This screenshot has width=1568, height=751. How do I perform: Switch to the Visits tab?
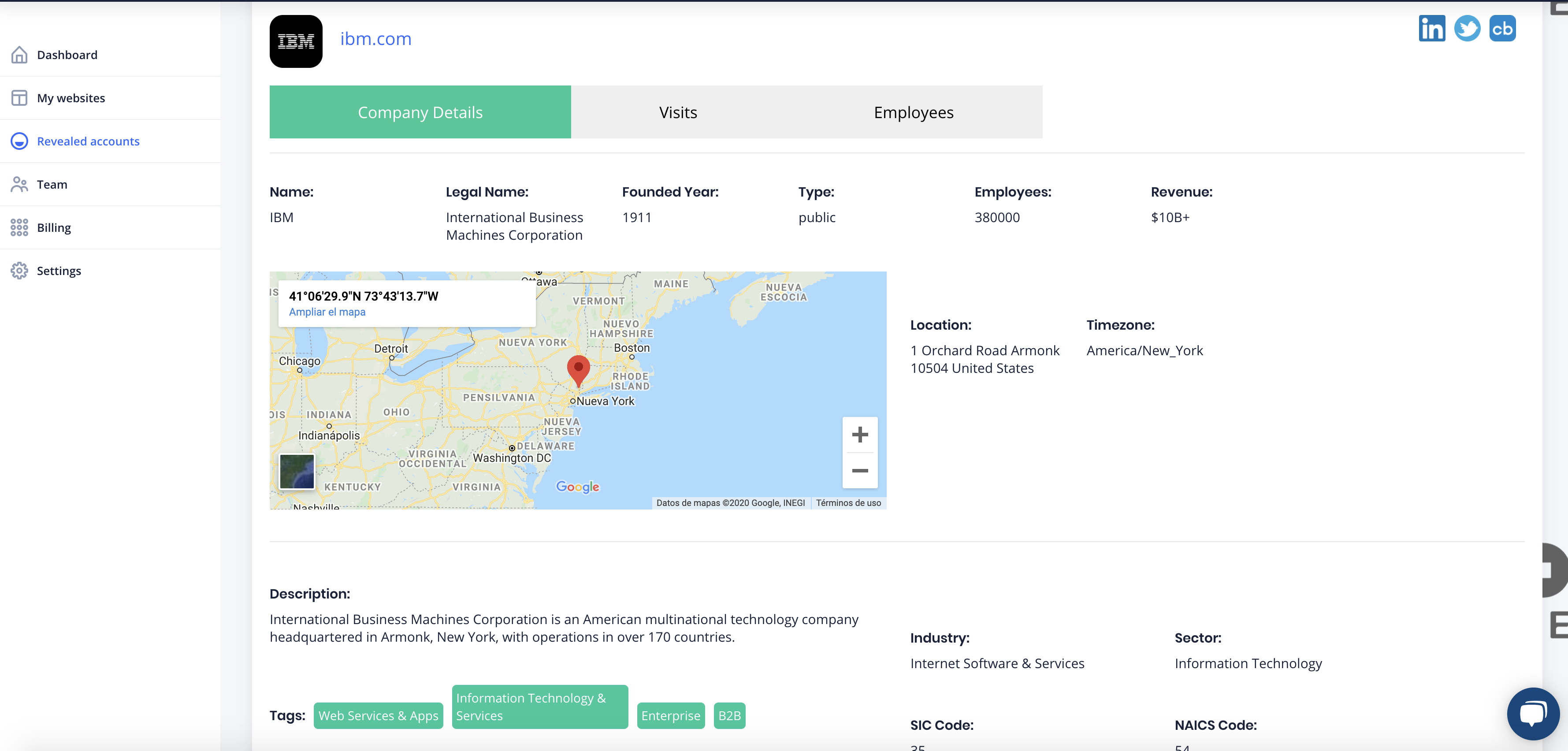tap(678, 112)
